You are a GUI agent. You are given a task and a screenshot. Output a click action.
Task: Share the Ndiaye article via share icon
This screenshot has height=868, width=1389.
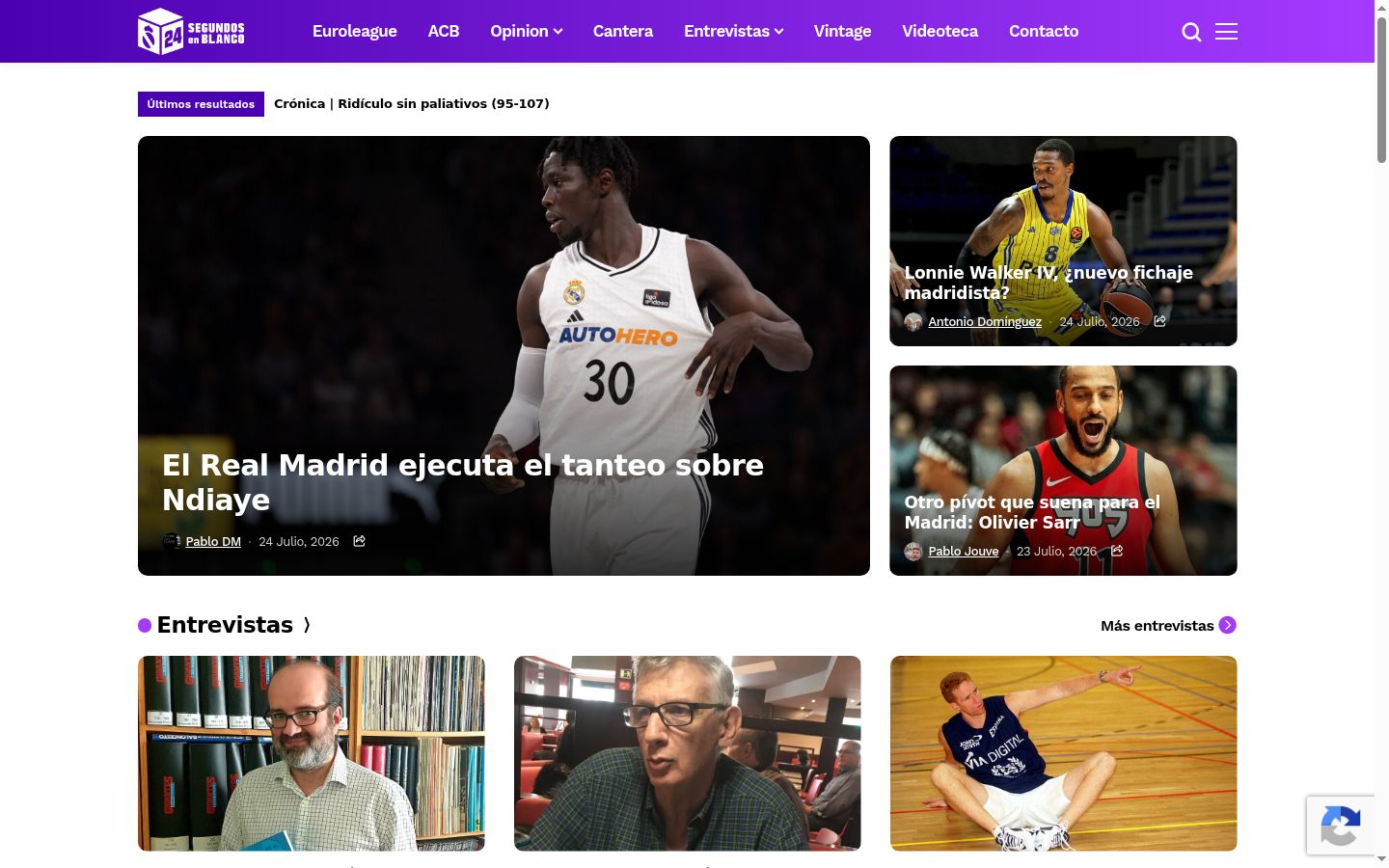click(x=359, y=541)
